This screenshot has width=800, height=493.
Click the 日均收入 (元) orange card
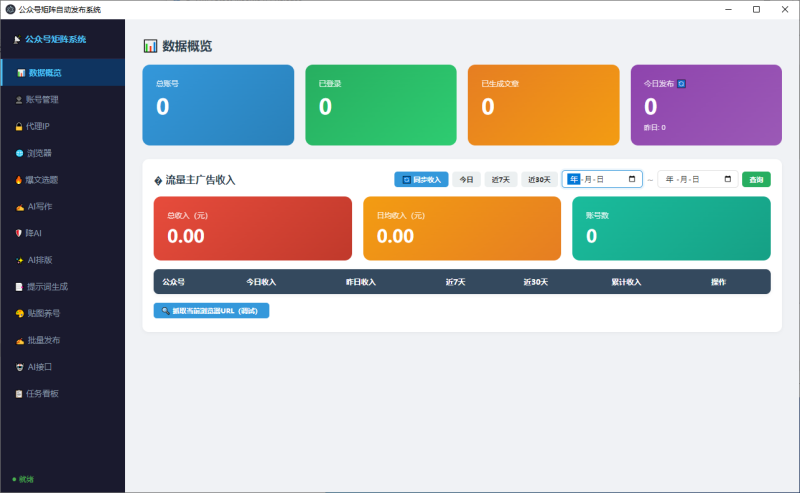click(462, 229)
